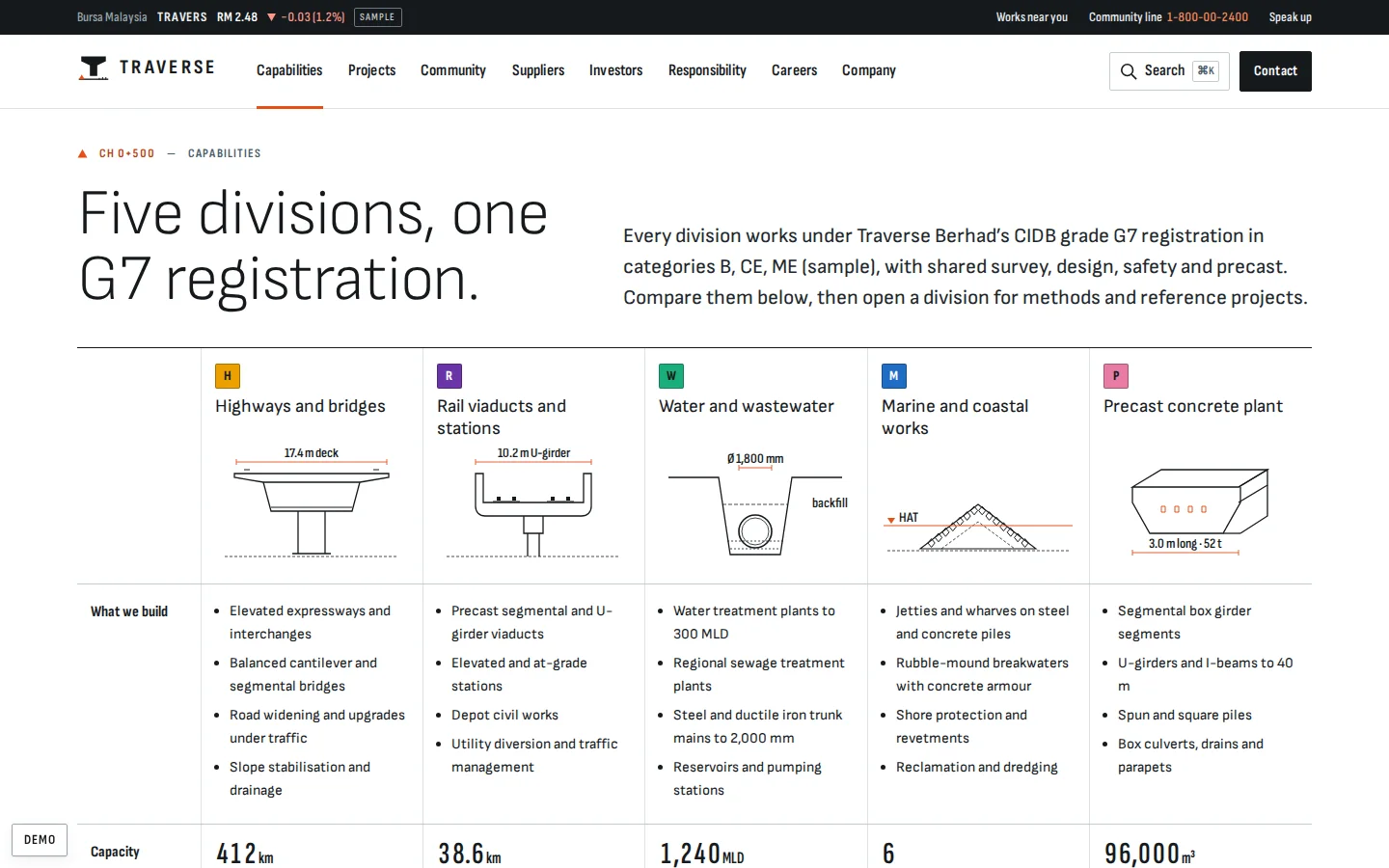Click the Traverse logo icon
This screenshot has height=868, width=1389.
point(94,68)
